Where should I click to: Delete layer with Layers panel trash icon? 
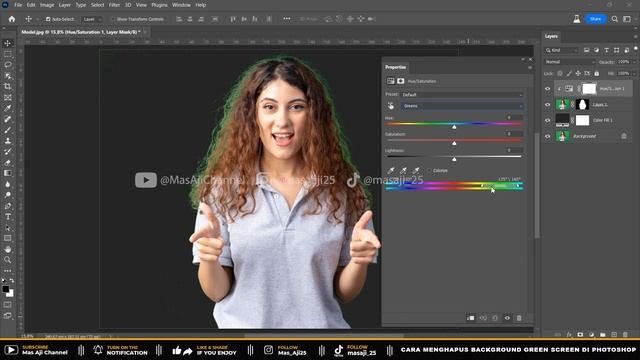625,335
